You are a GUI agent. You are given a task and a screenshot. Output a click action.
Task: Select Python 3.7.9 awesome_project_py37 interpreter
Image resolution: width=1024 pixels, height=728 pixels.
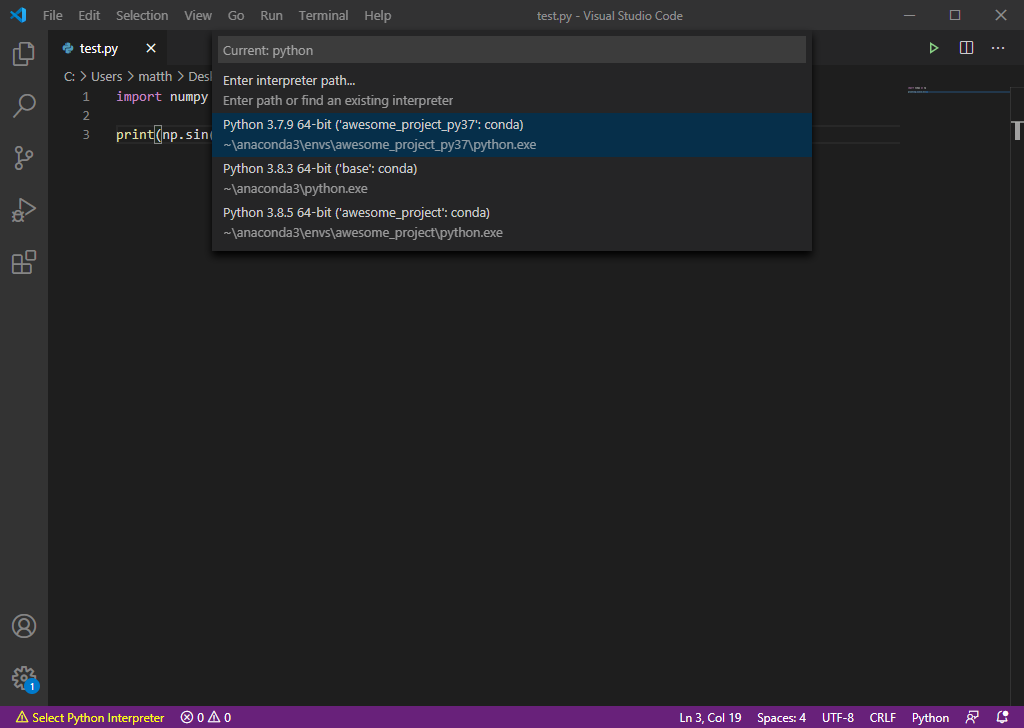[x=511, y=135]
